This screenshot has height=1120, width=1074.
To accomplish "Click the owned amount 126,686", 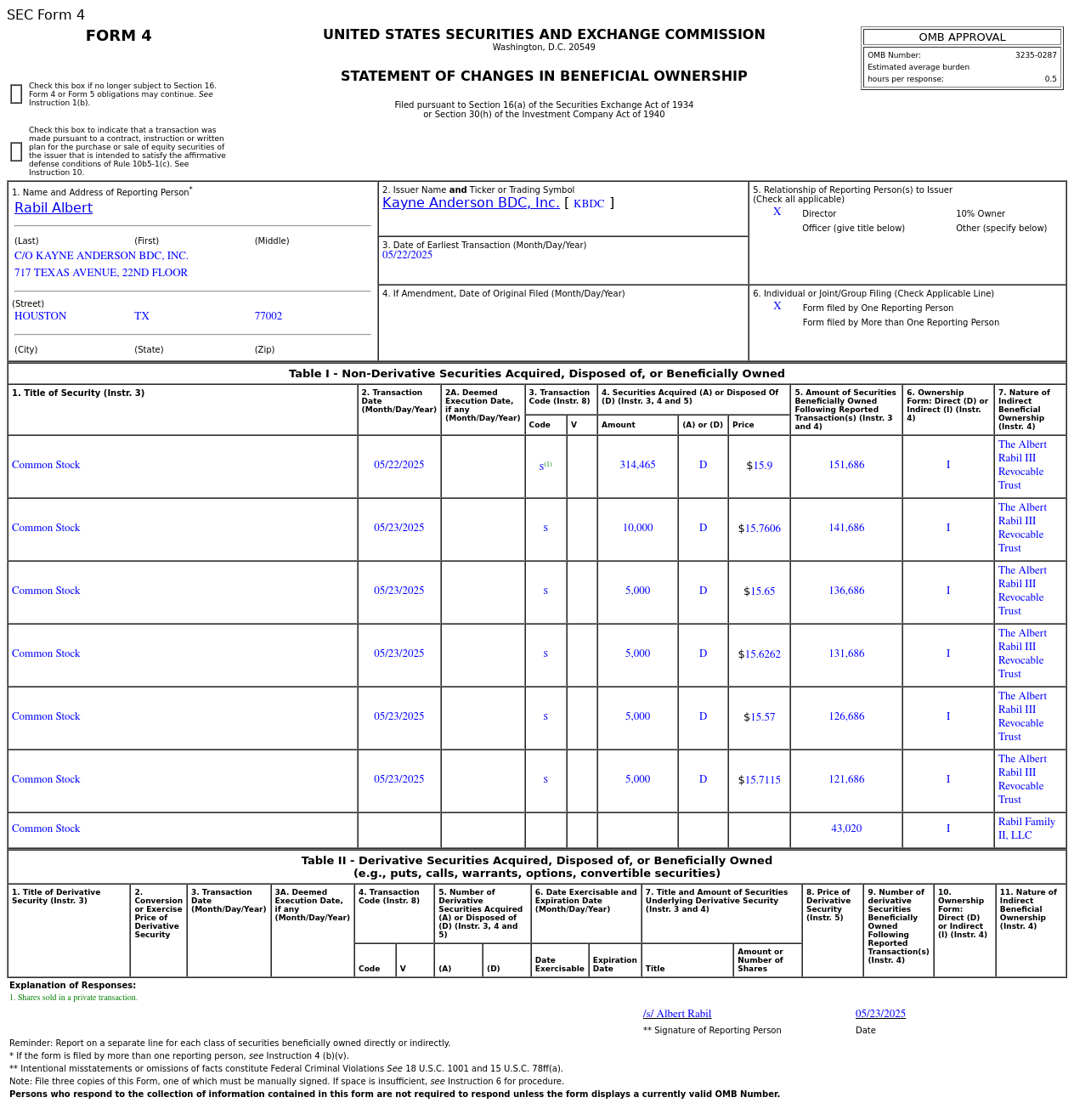I will [x=846, y=716].
